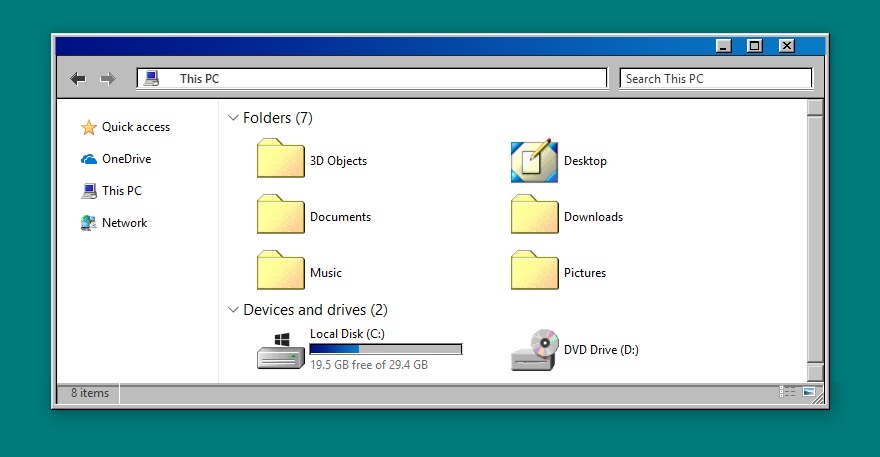
Task: Click the This PC address bar
Action: tap(380, 79)
